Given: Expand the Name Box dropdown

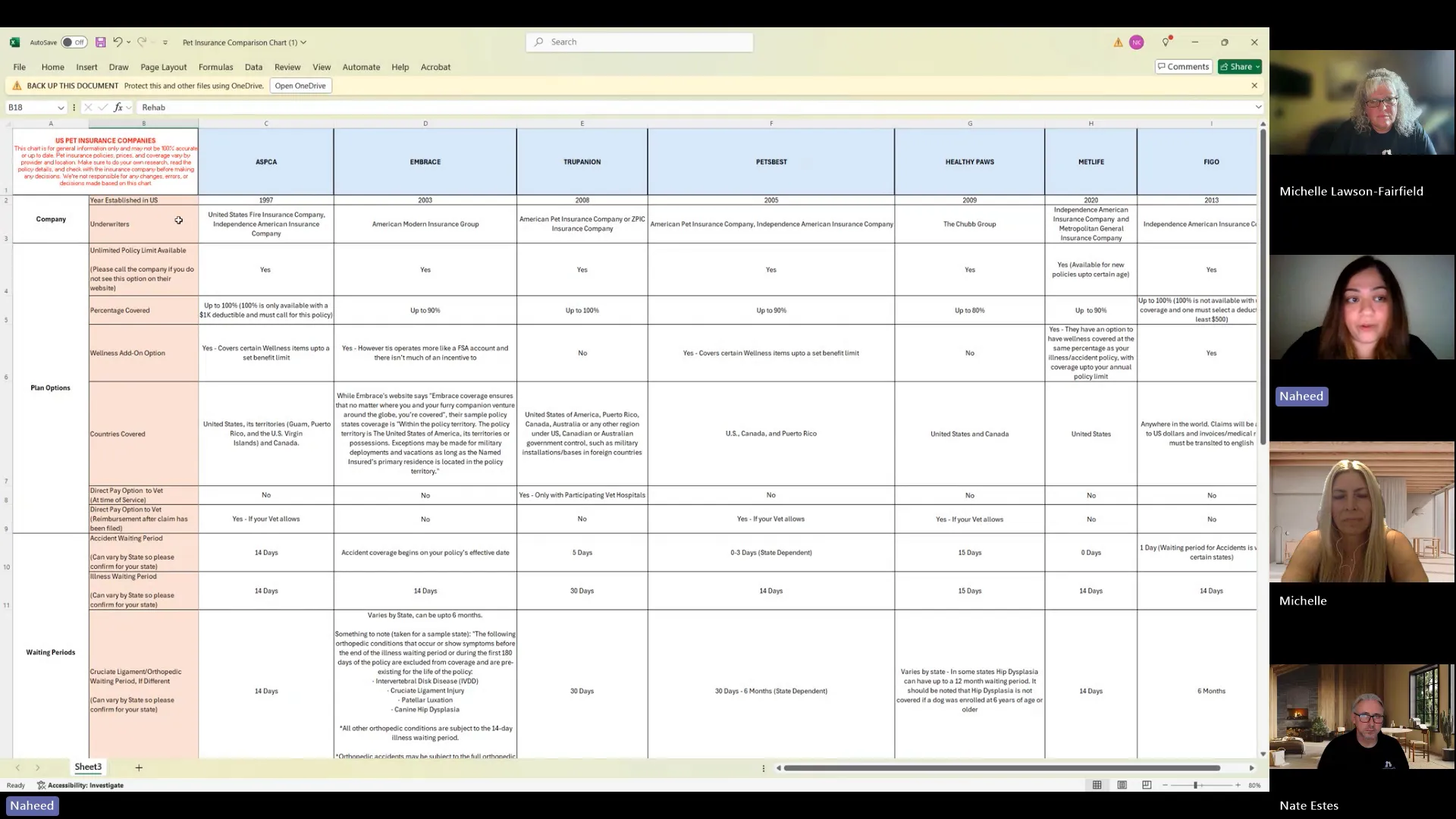Looking at the screenshot, I should click(61, 108).
